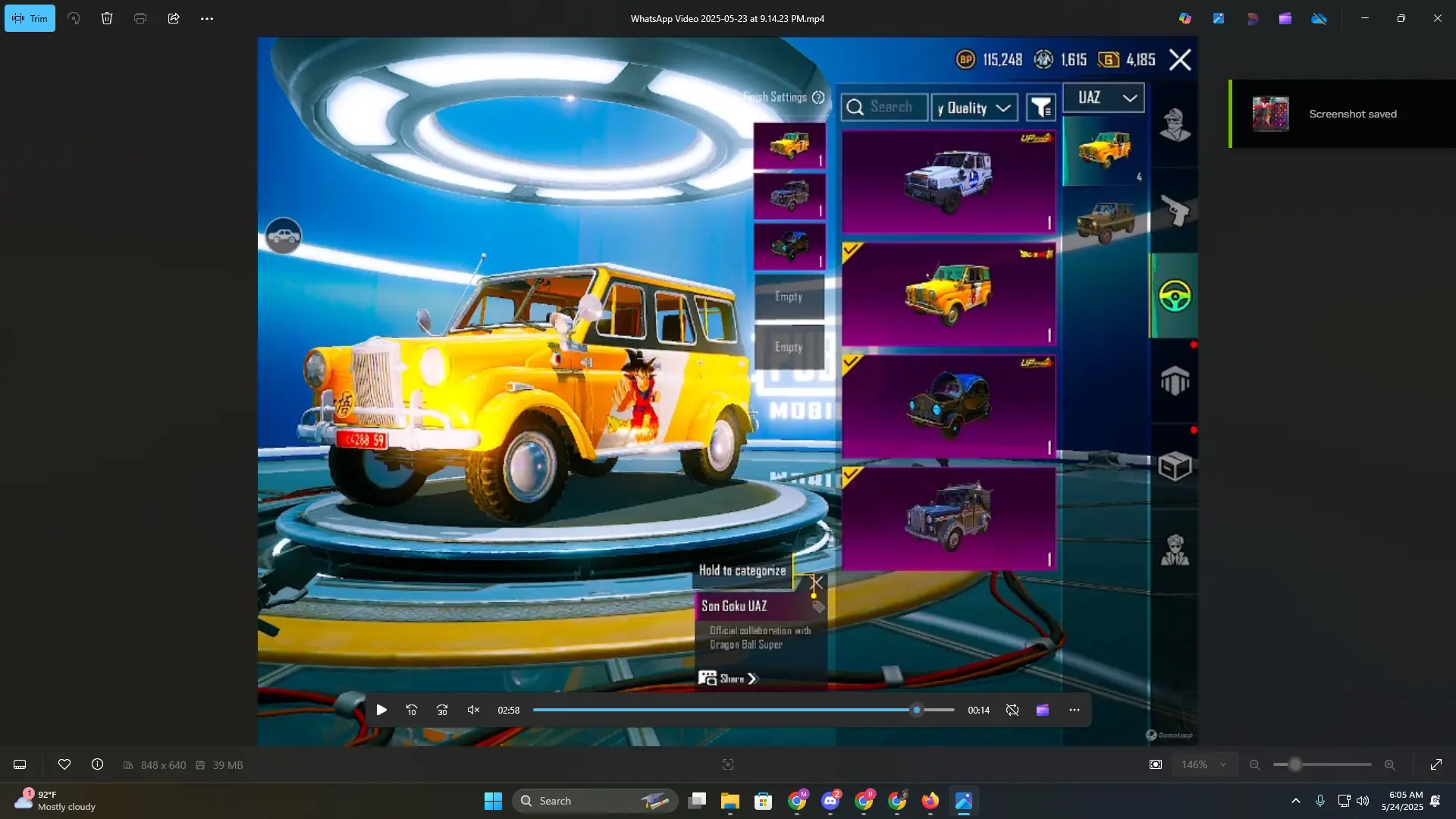1456x819 pixels.
Task: Open Microsoft Store from taskbar
Action: pos(764,801)
